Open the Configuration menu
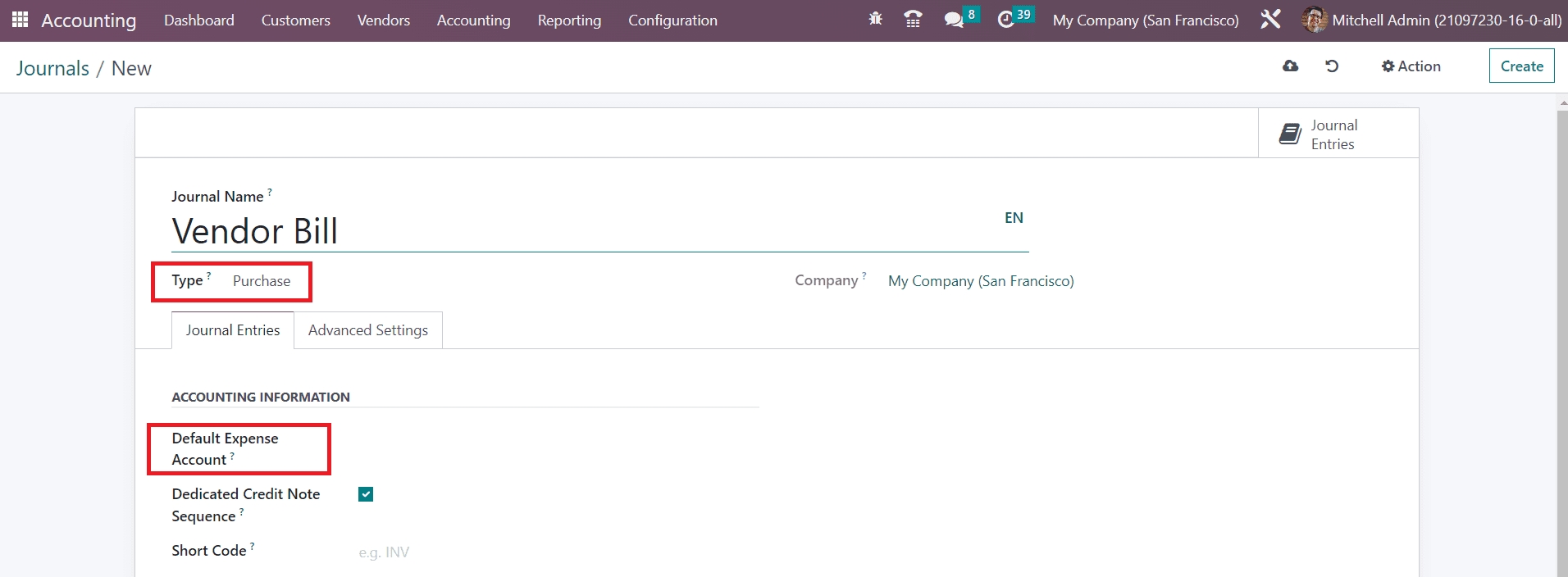Image resolution: width=1568 pixels, height=577 pixels. [x=672, y=20]
